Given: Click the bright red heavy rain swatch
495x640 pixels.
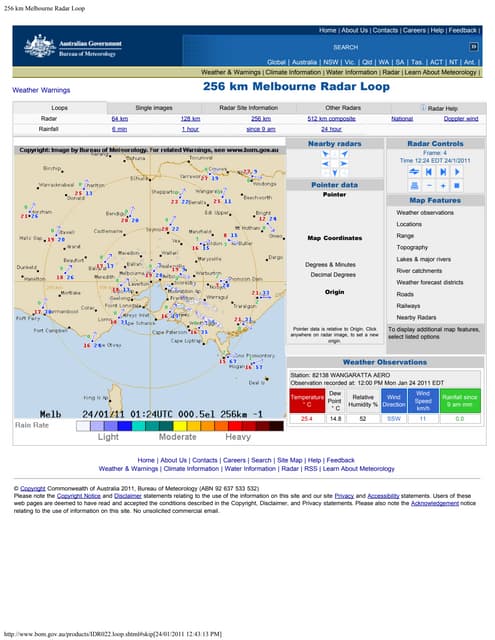Looking at the screenshot, I should click(235, 426).
